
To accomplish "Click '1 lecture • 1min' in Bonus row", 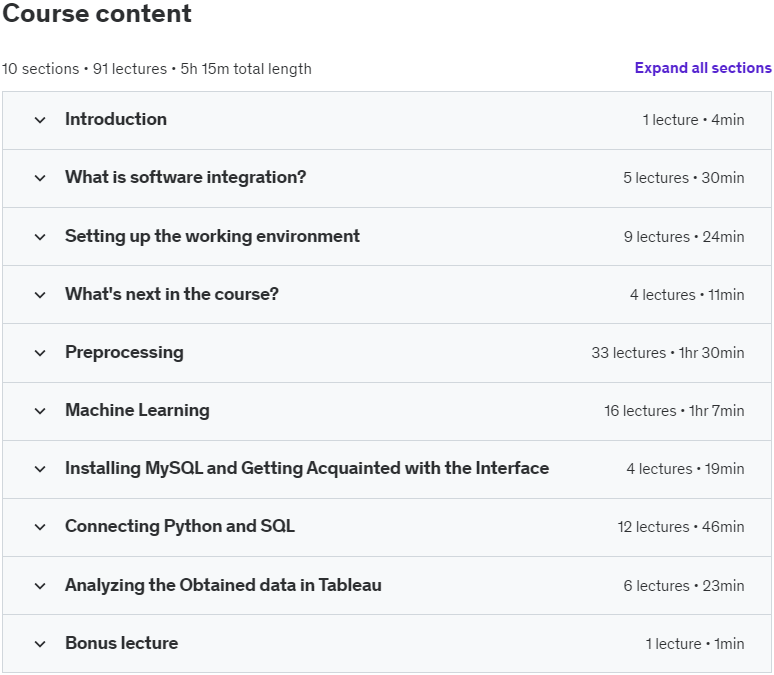I will coord(695,644).
